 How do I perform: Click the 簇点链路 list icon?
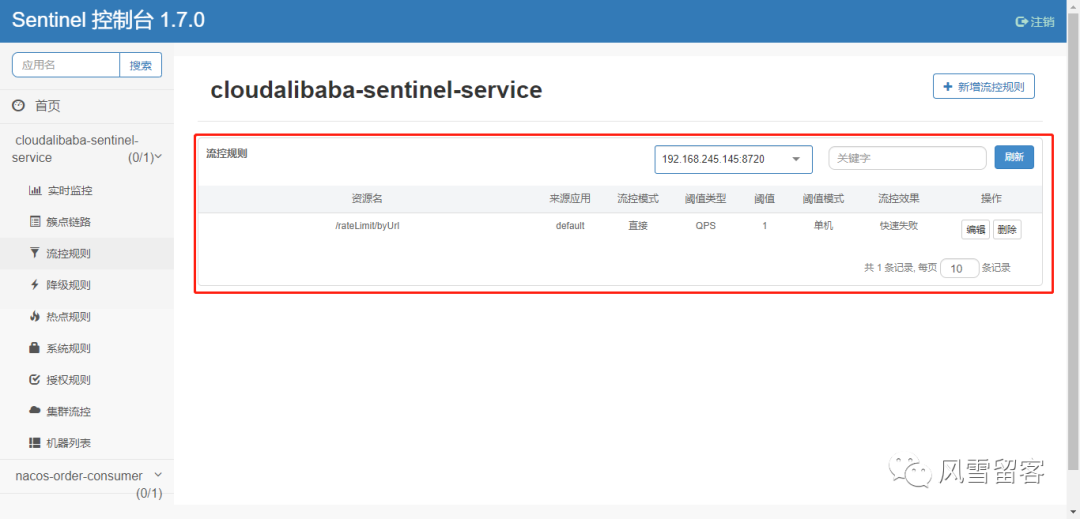point(35,222)
